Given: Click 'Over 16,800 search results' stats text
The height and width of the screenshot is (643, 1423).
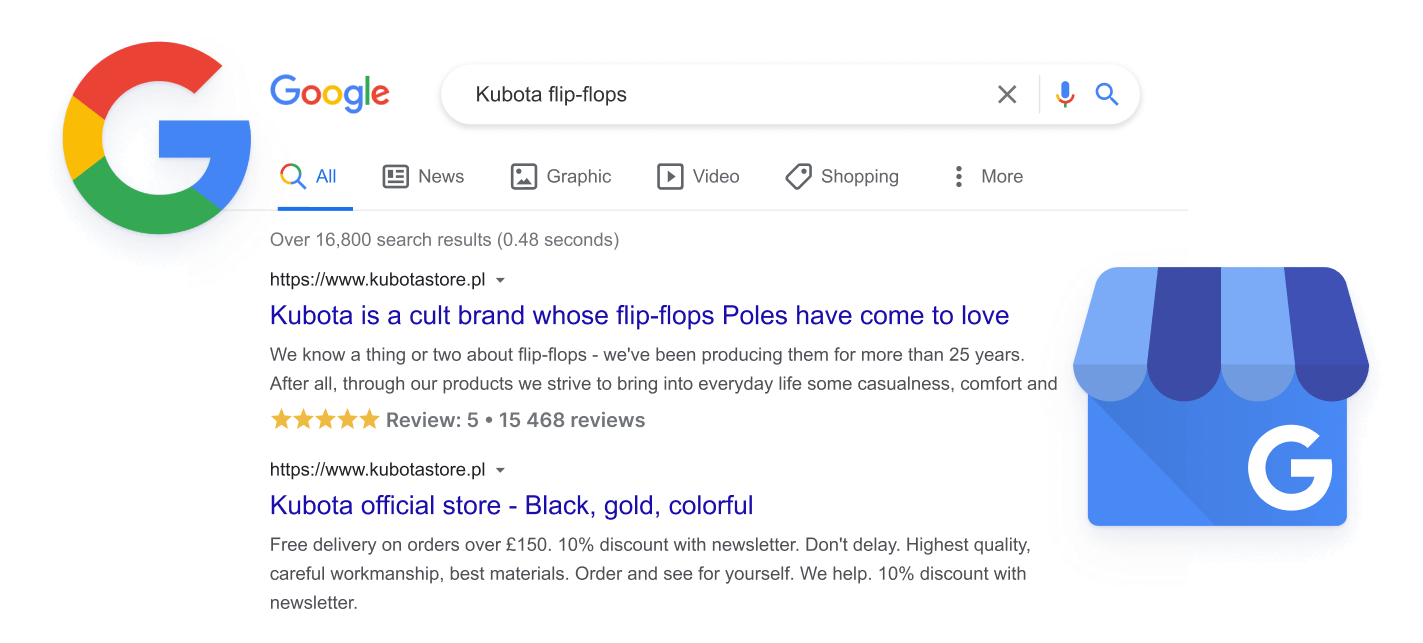Looking at the screenshot, I should 444,240.
